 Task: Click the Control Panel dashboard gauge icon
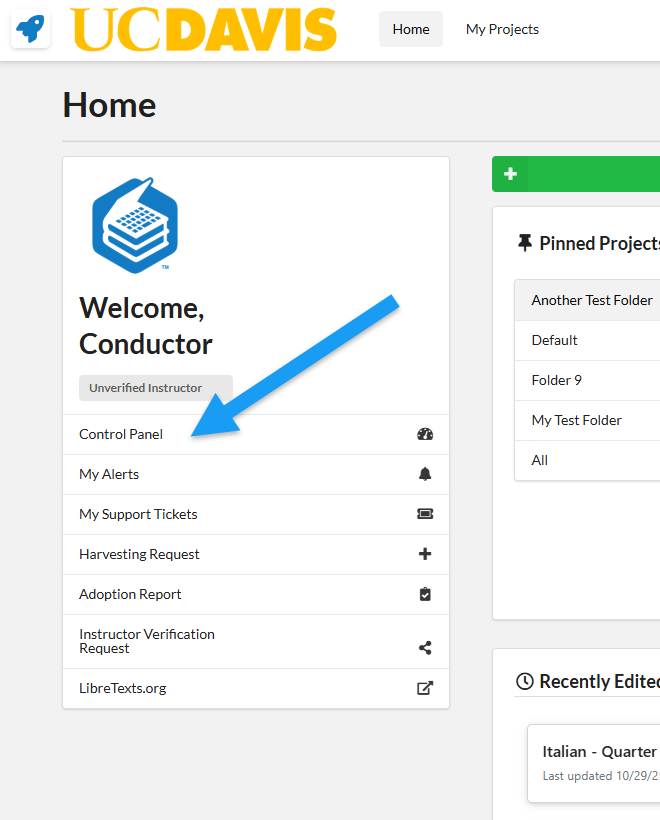click(x=425, y=434)
